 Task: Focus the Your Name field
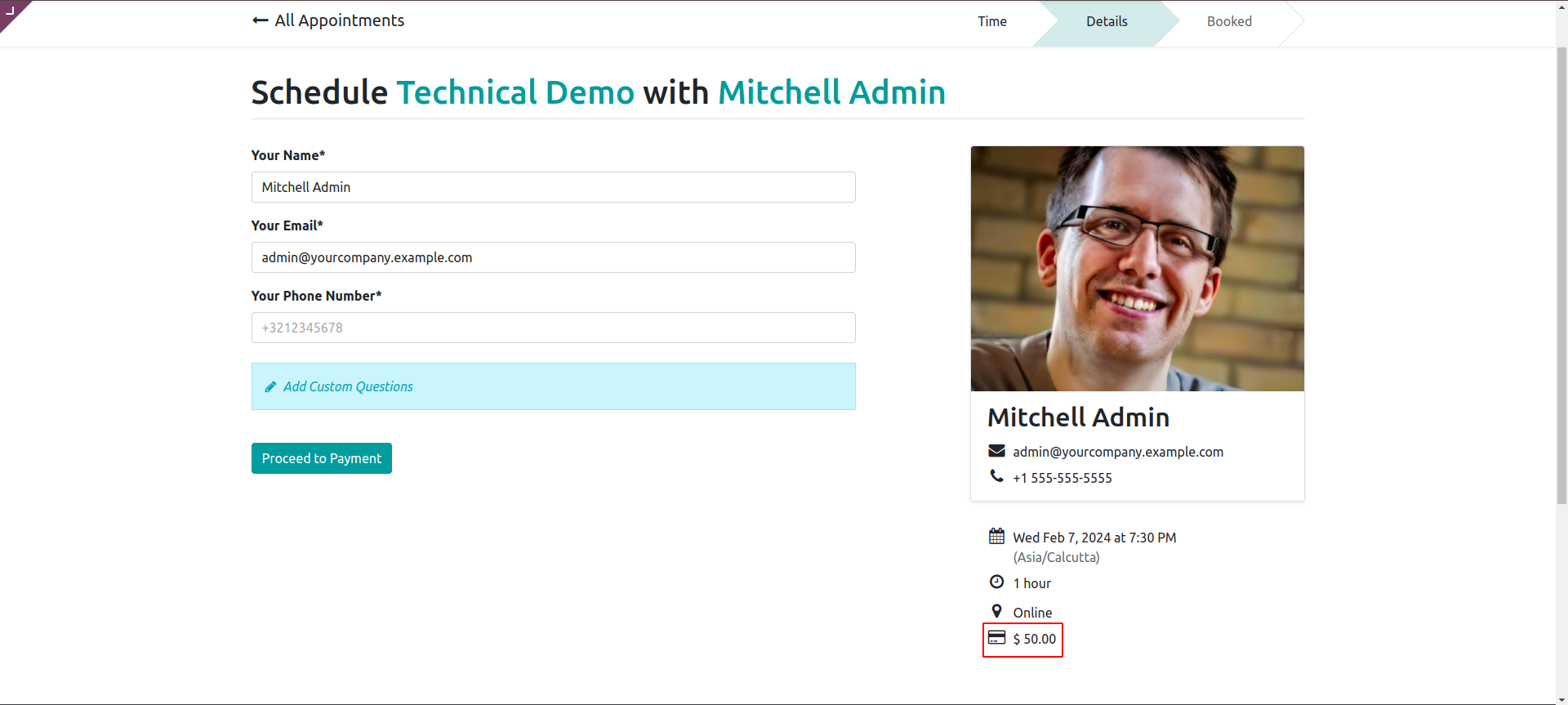(x=553, y=187)
